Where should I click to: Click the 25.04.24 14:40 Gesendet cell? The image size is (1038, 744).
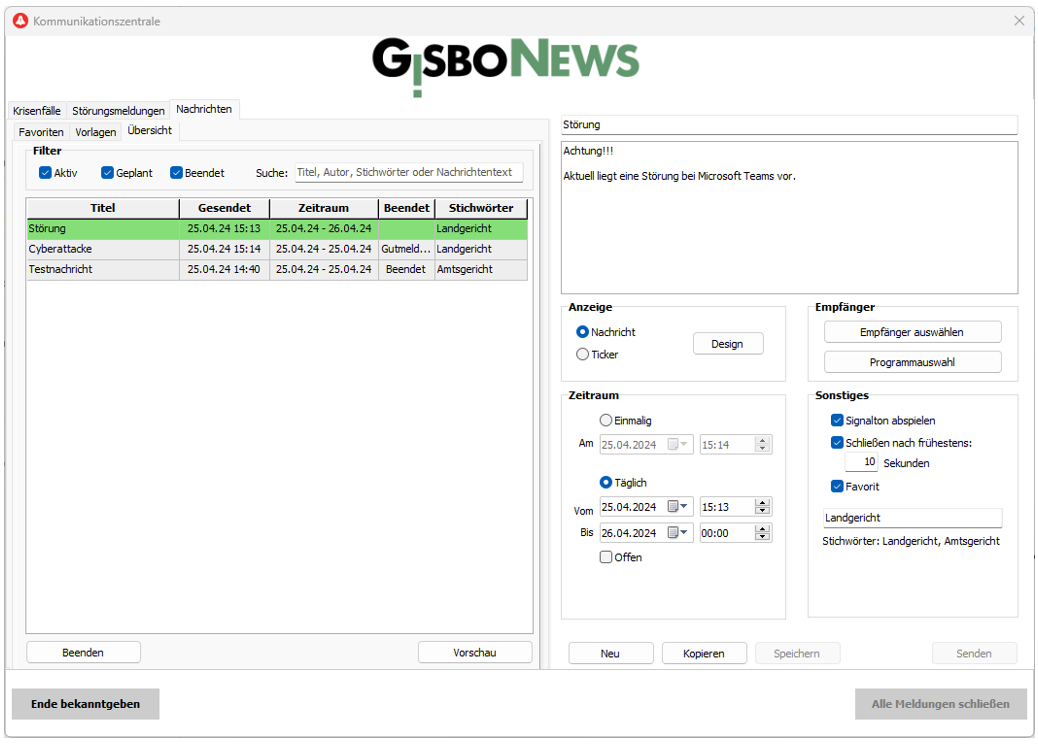coord(224,269)
